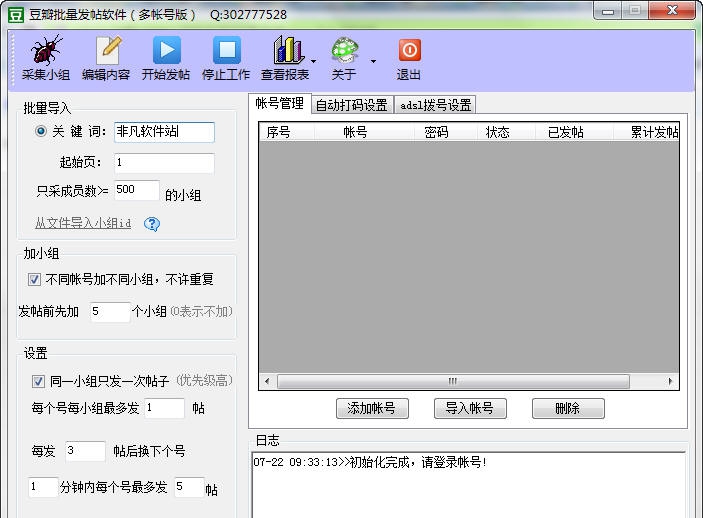Screen dimensions: 703x518
Task: Click 停止工作 stop icon
Action: pyautogui.click(x=226, y=50)
